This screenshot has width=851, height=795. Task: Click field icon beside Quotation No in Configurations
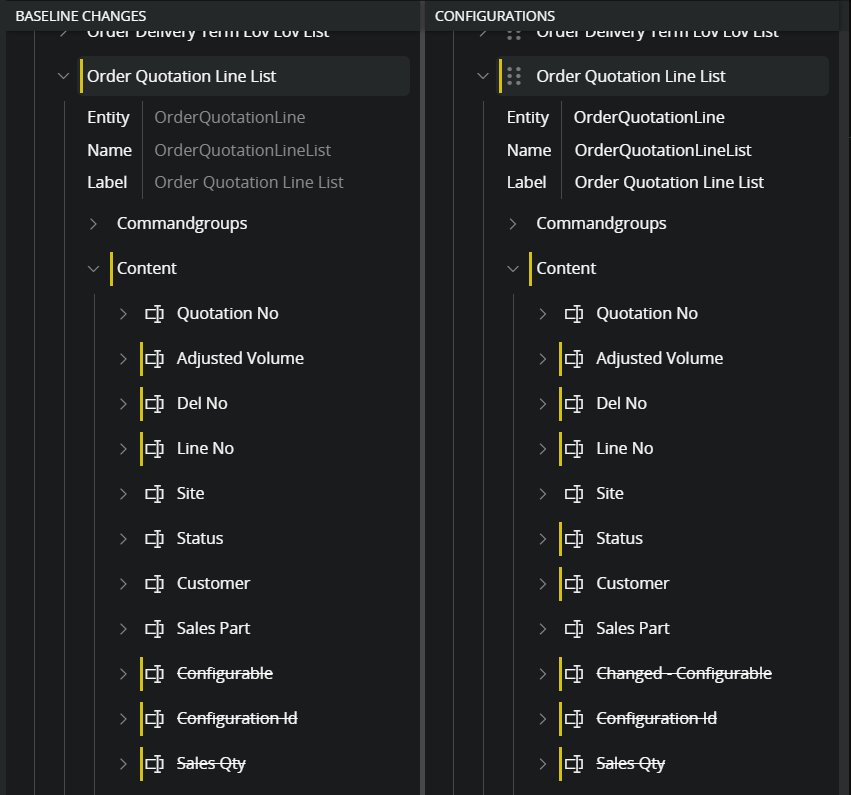tap(574, 314)
